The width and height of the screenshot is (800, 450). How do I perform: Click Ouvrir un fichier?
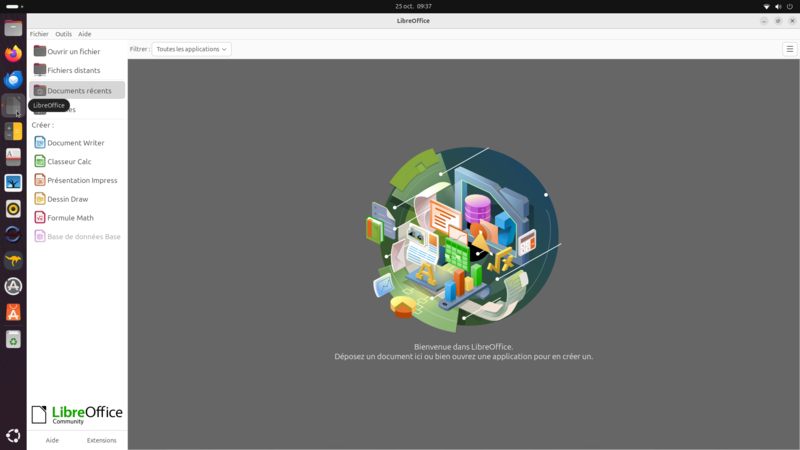click(77, 52)
